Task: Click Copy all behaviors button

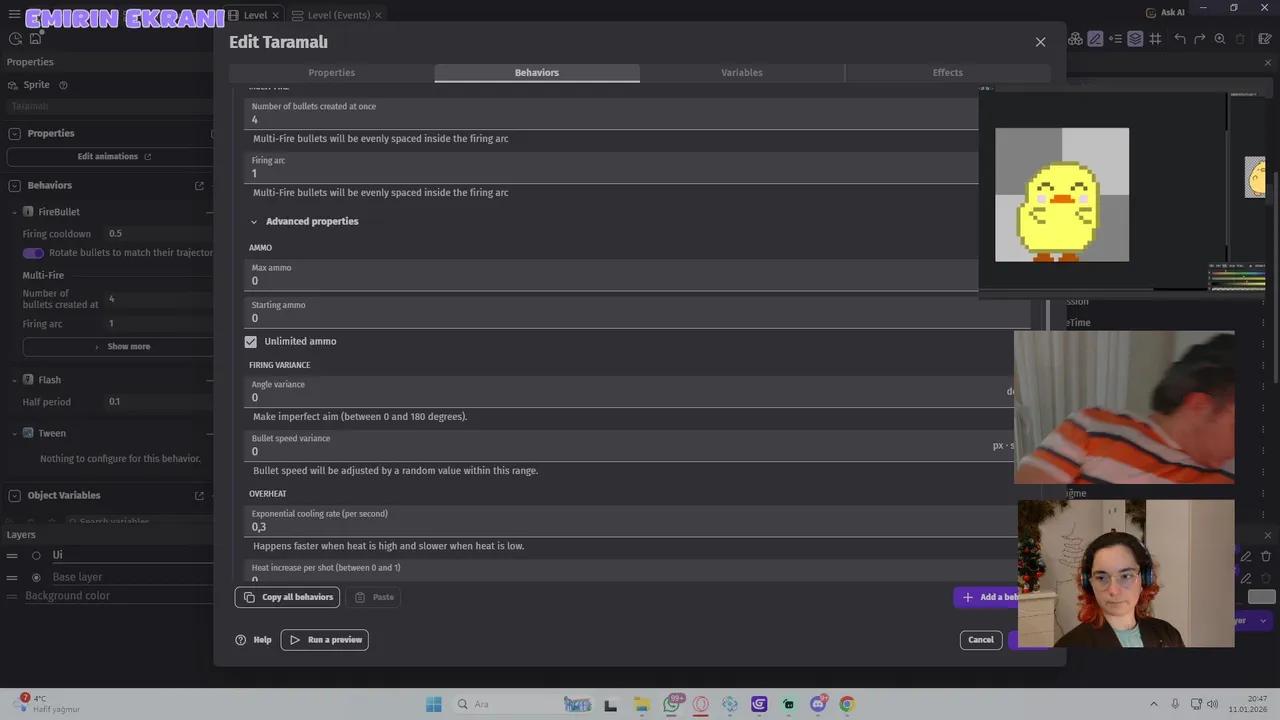Action: point(288,597)
